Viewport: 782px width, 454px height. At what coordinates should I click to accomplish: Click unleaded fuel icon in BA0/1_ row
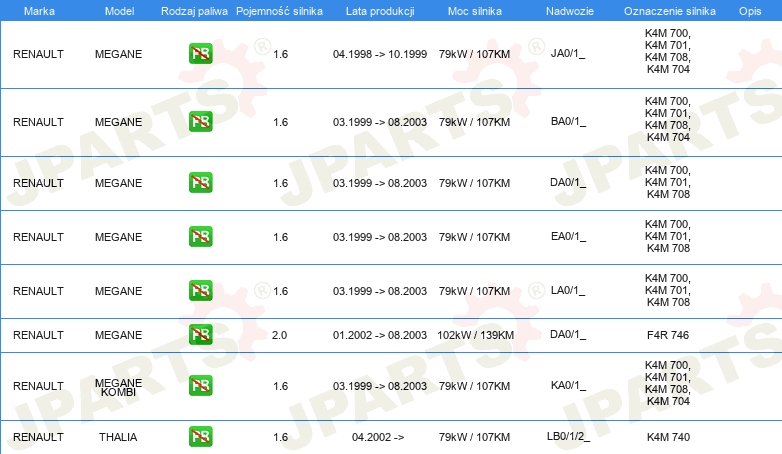[x=201, y=122]
